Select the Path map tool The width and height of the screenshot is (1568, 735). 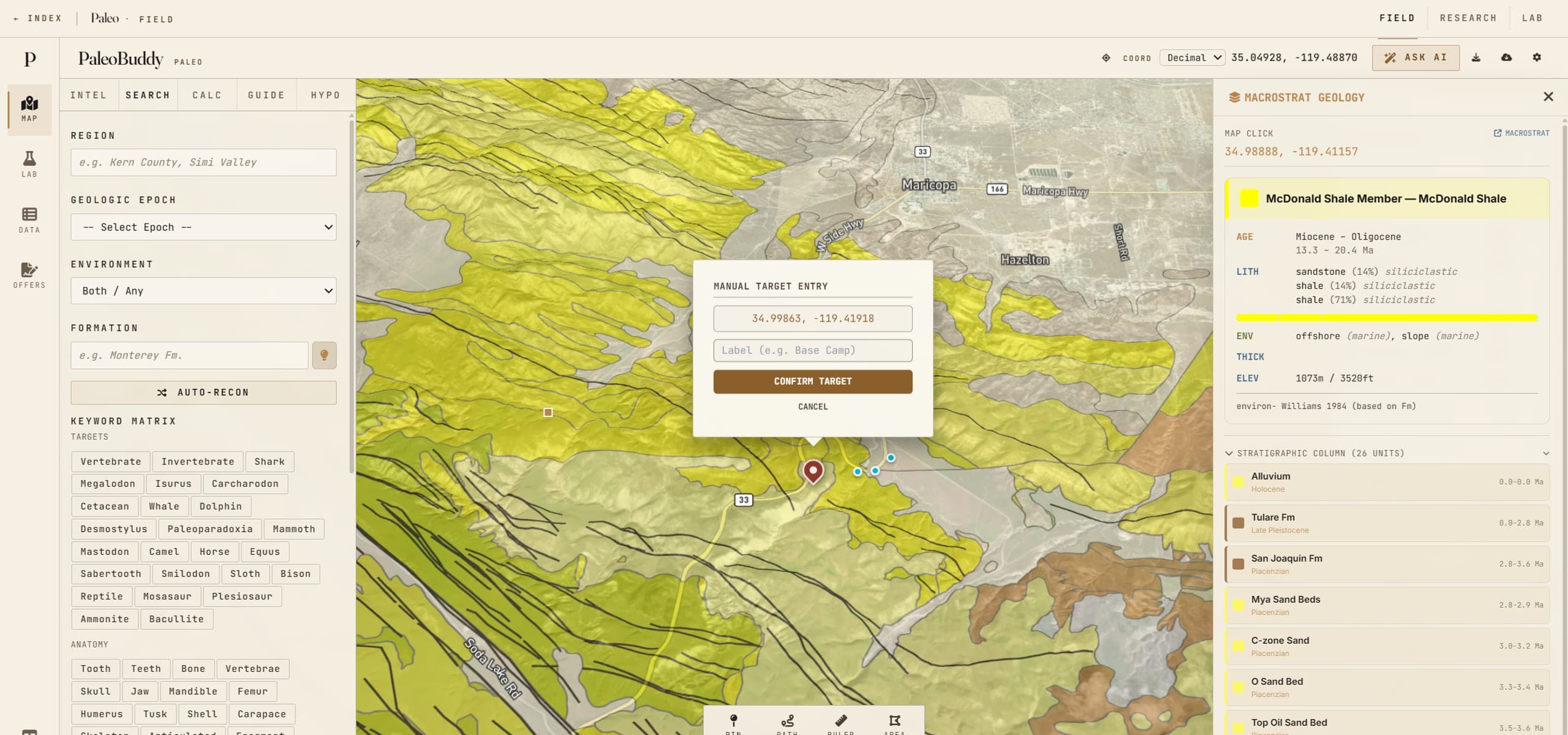(787, 723)
